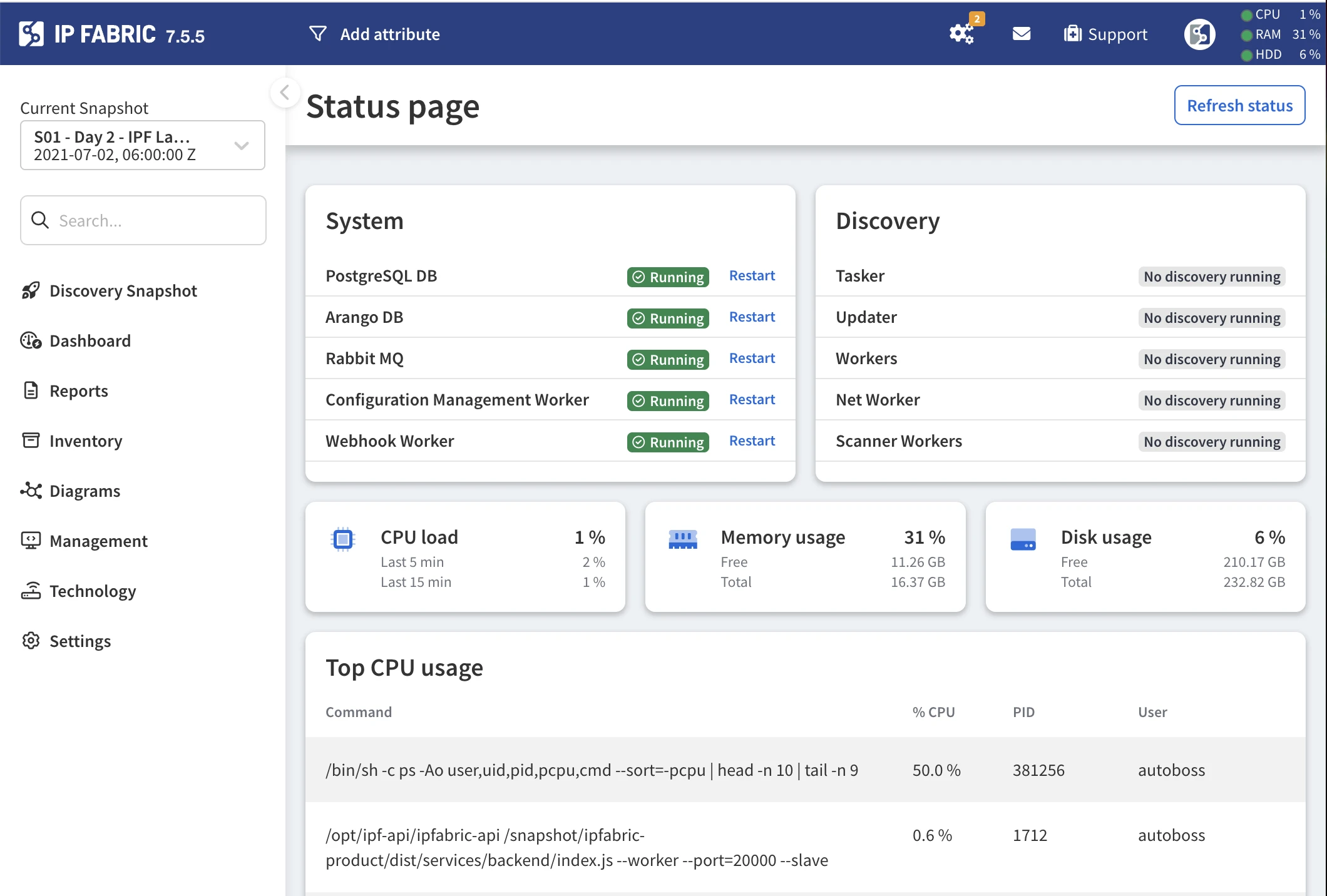Click the Discovery Snapshot rocket icon
1327x896 pixels.
pyautogui.click(x=31, y=291)
